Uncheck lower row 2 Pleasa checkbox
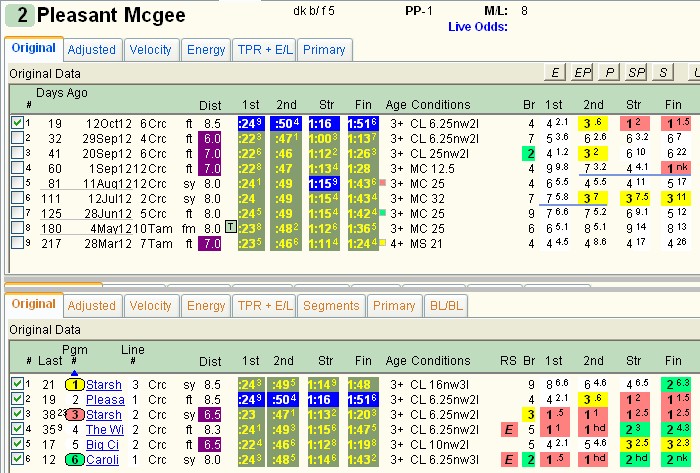700x473 pixels. pyautogui.click(x=17, y=399)
